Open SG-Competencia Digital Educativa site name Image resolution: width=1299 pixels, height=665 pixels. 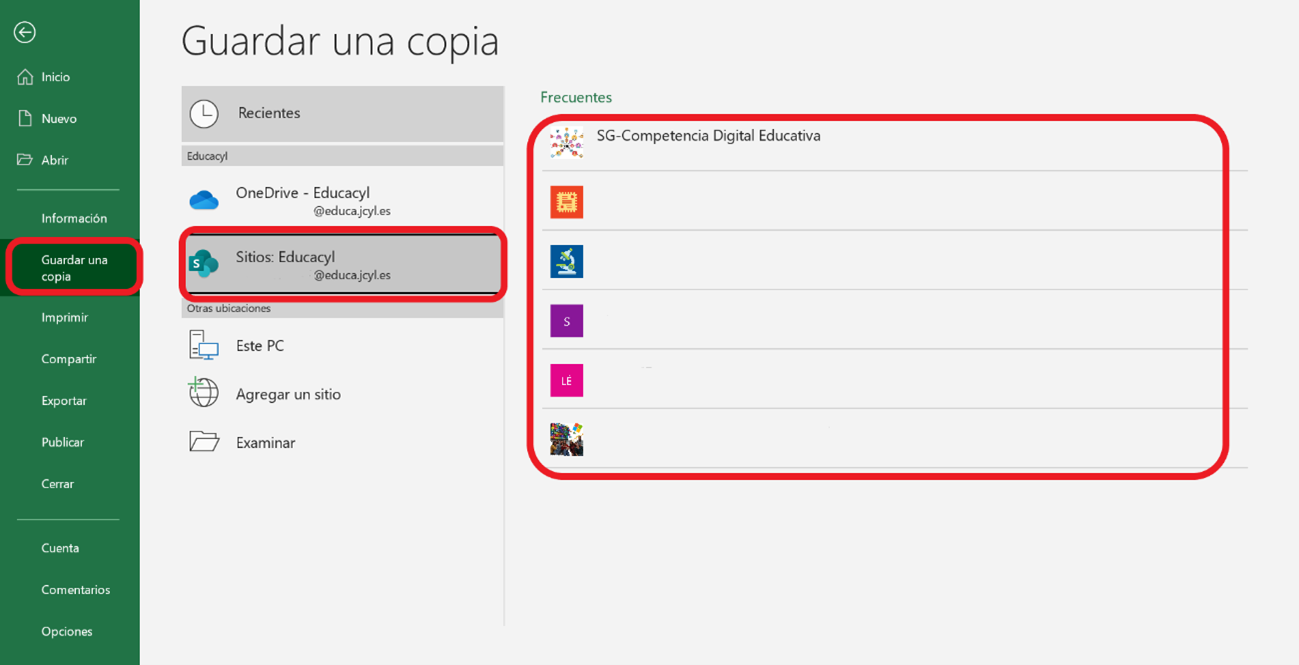pos(708,136)
